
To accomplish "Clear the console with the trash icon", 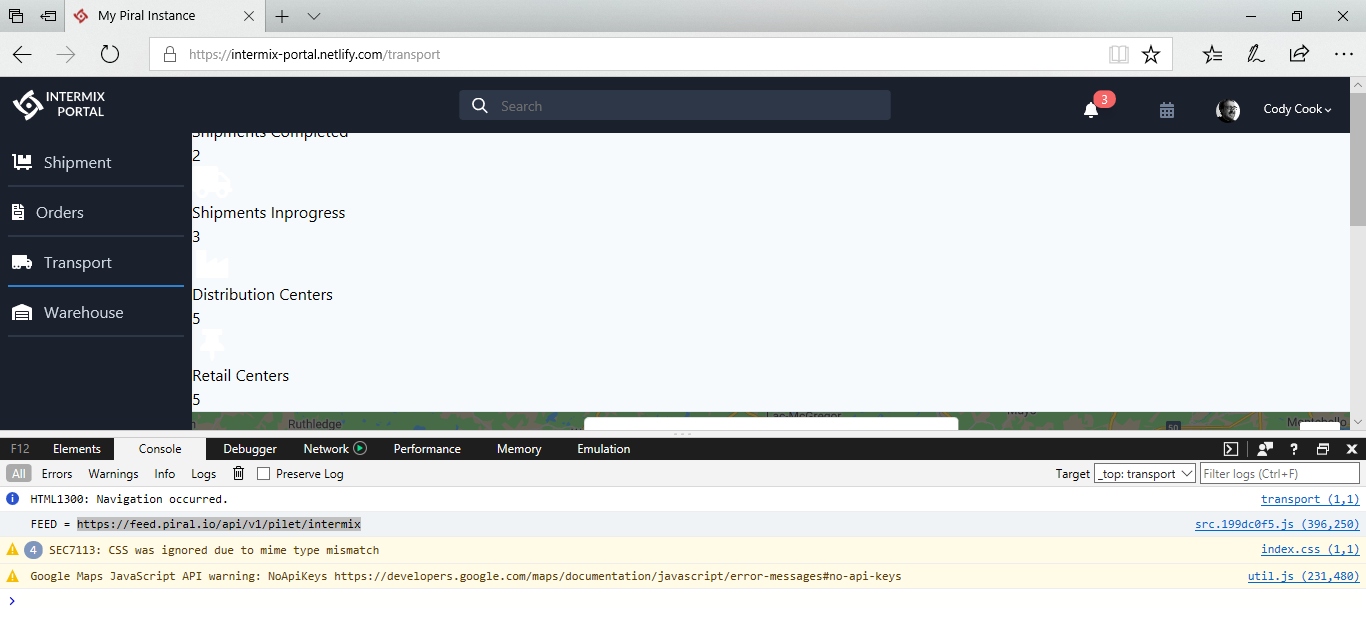I will (238, 474).
